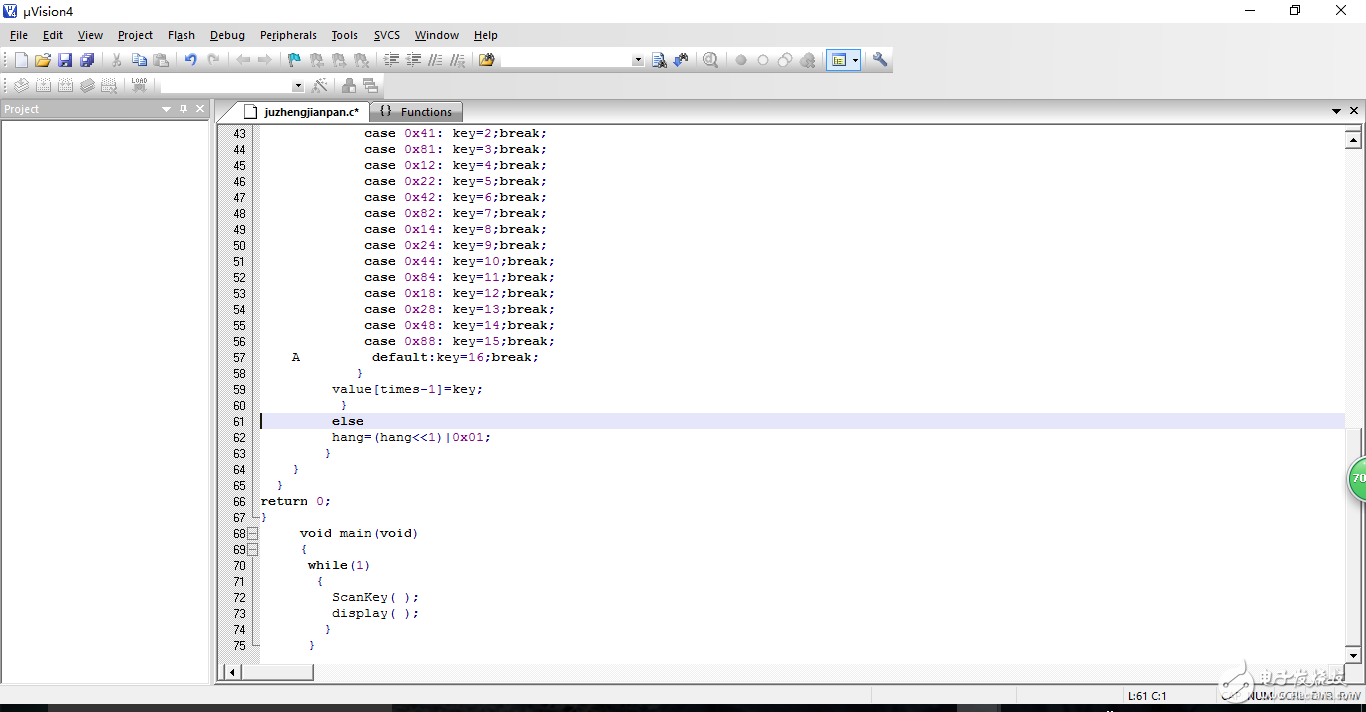The width and height of the screenshot is (1366, 712).
Task: Click the Undo arrow icon
Action: (x=190, y=60)
